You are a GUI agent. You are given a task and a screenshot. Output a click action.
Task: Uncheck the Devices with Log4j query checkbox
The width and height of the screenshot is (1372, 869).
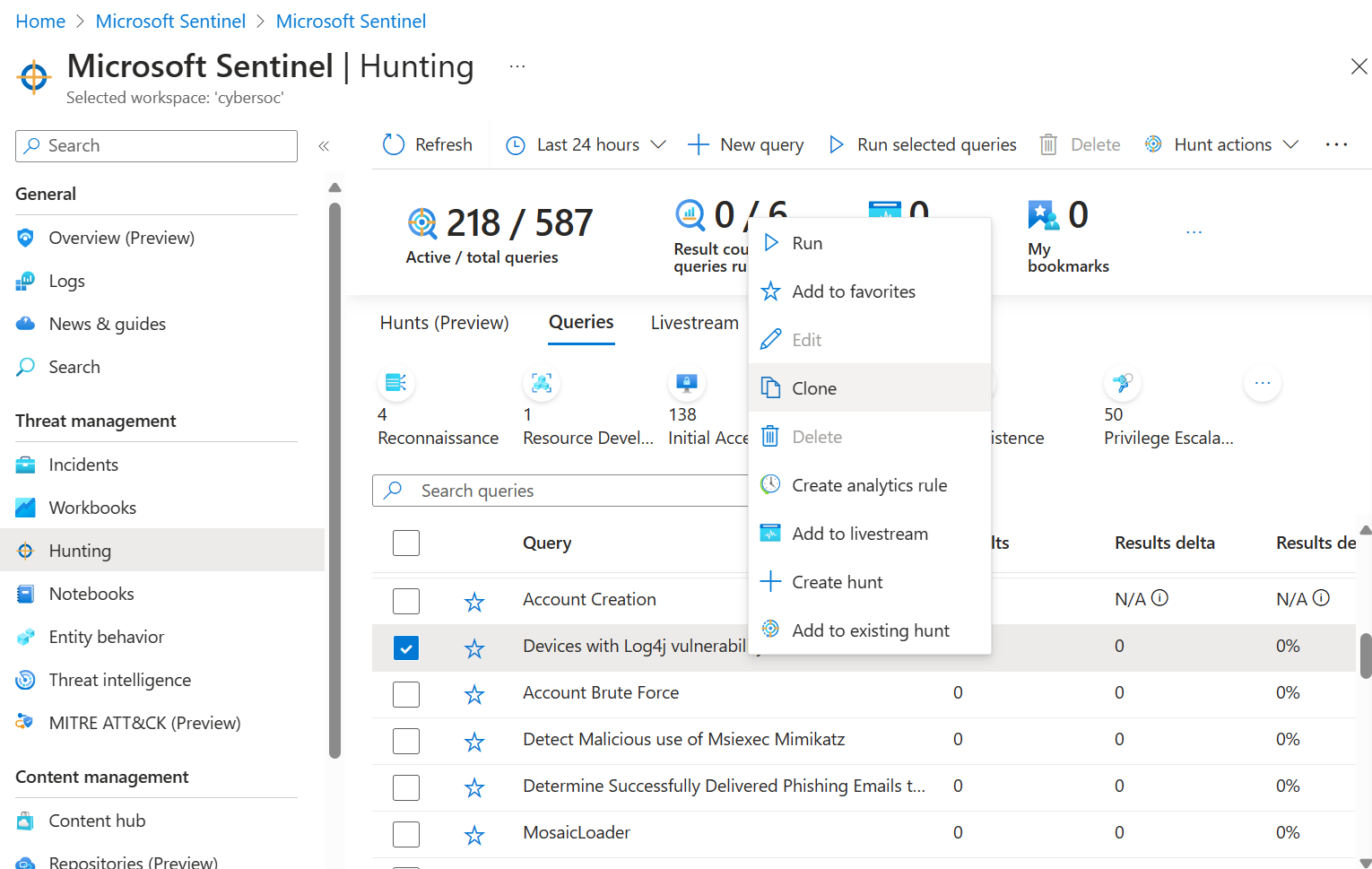(x=406, y=647)
